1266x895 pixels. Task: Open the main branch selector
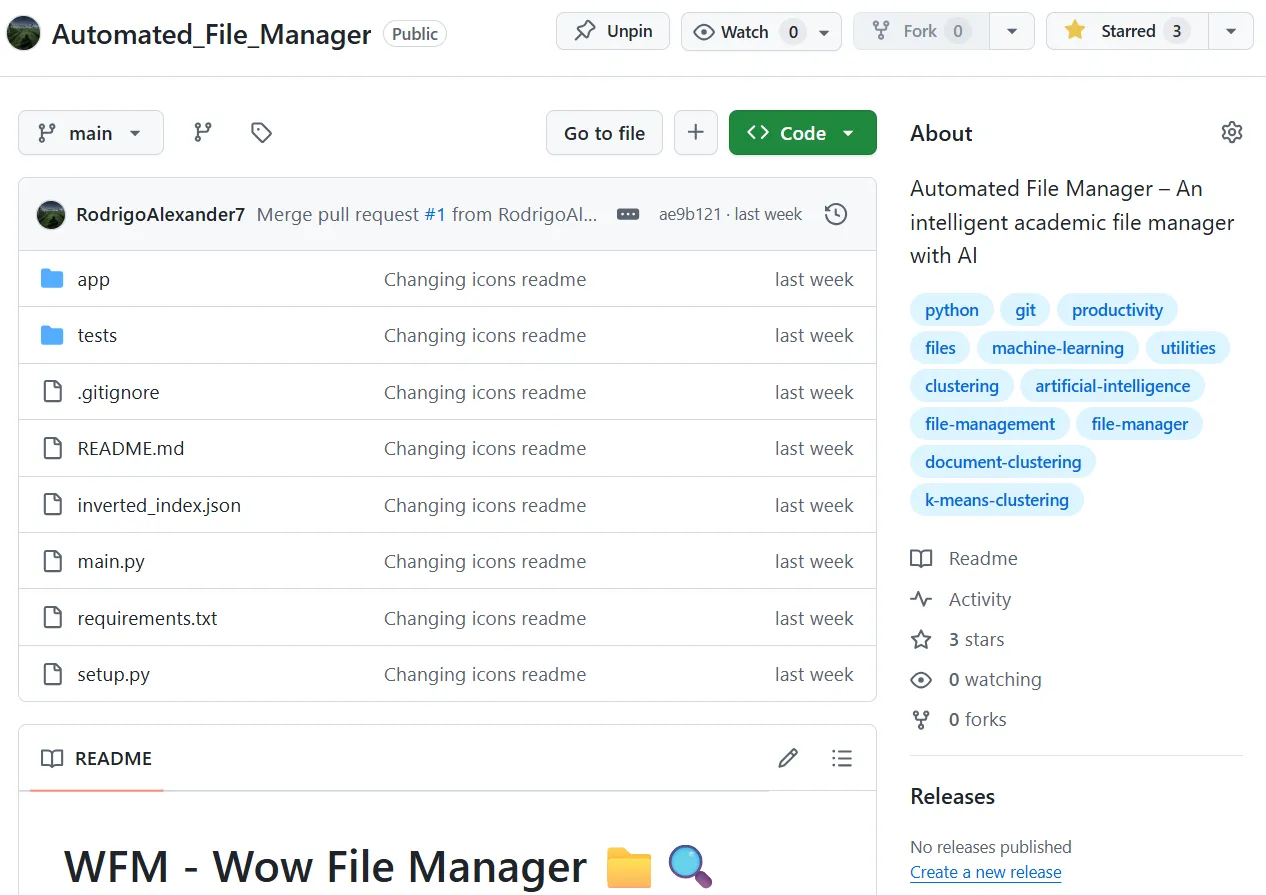click(91, 133)
